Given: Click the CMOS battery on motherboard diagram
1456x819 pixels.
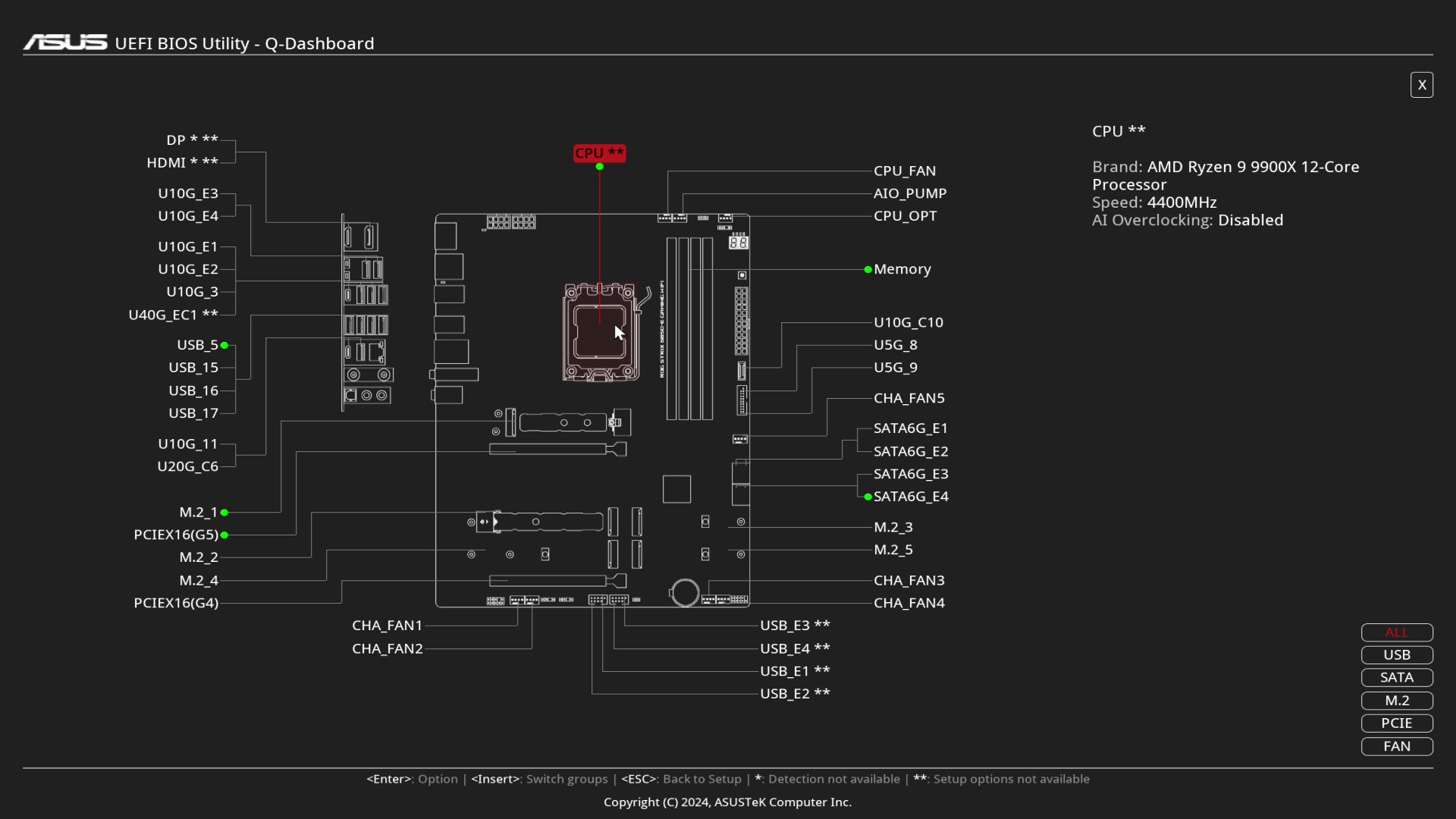Looking at the screenshot, I should coord(685,592).
